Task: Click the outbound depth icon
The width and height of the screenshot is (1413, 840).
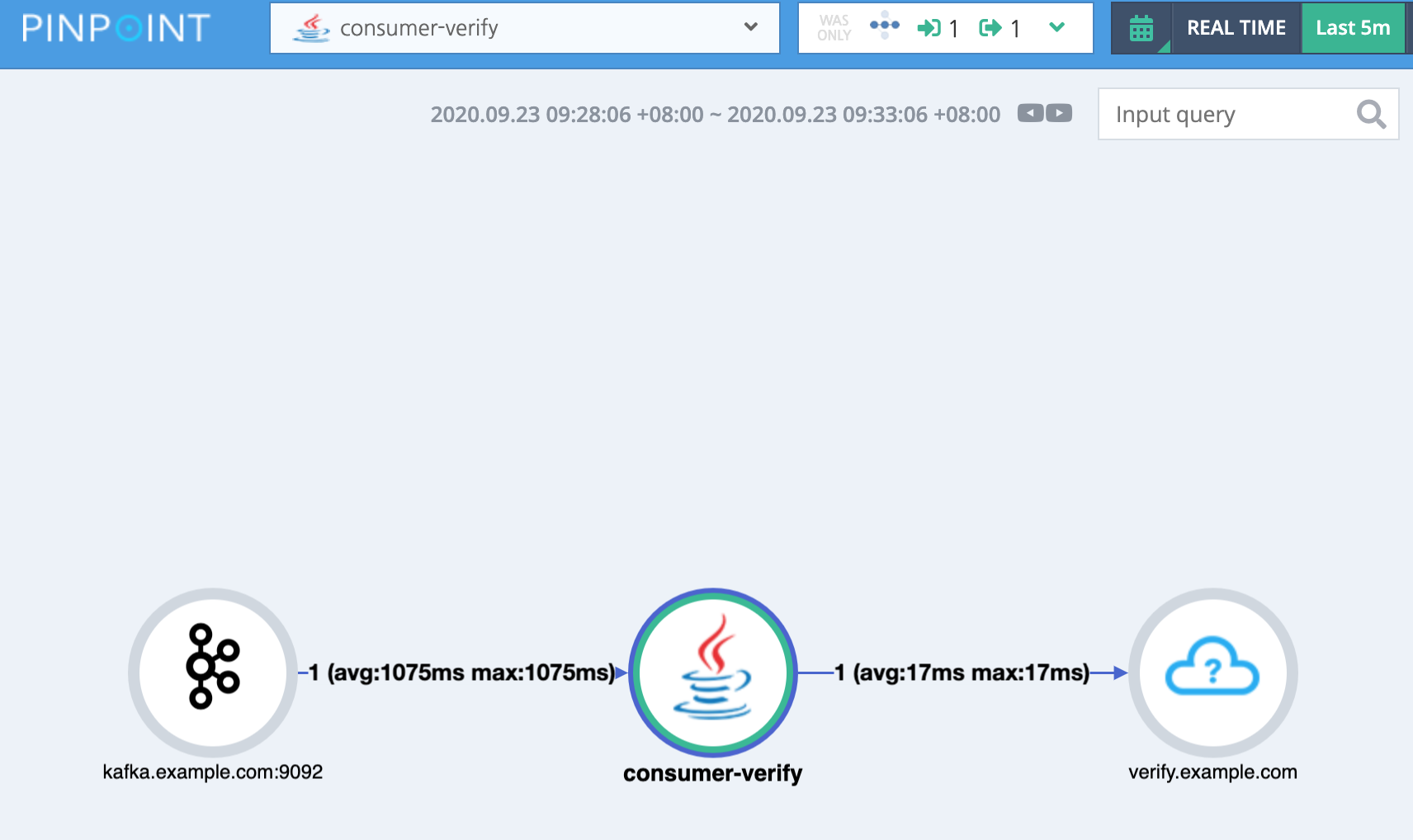Action: (x=990, y=28)
